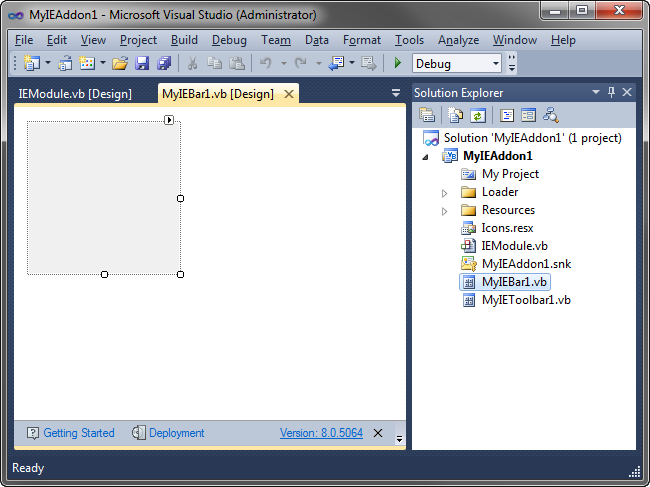Open the Format menu
Screen dimensions: 650x487
pos(362,40)
